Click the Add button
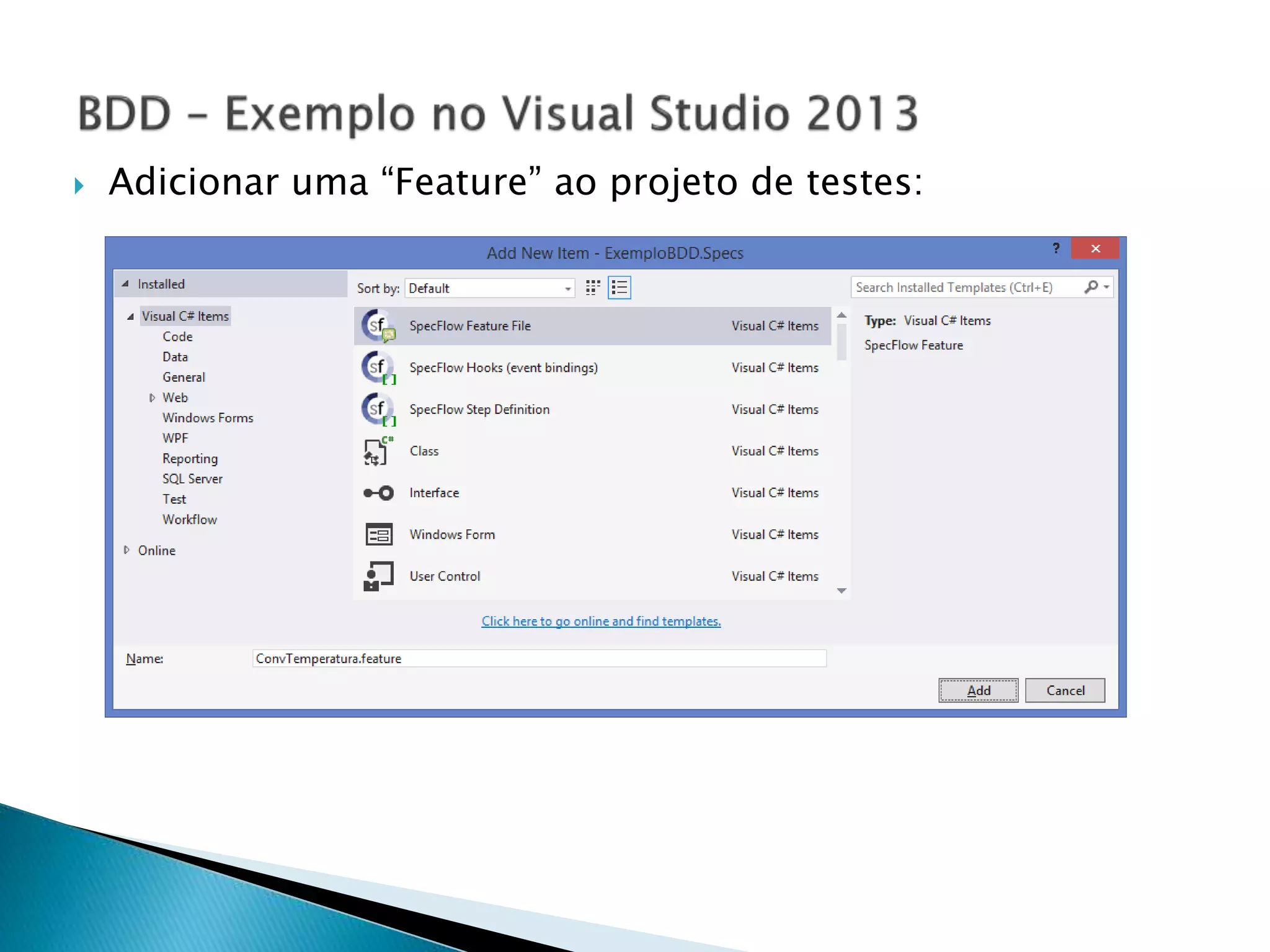This screenshot has height=952, width=1270. pos(979,690)
